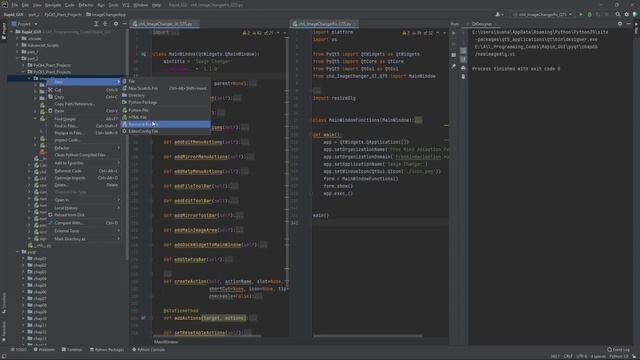Open the Python Packages tool window
The height and width of the screenshot is (360, 640).
coord(107,349)
